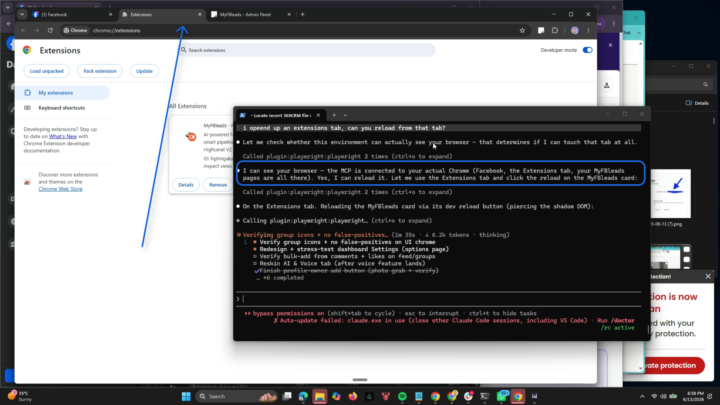Screen dimensions: 720x405
Task: Close the Locate recent 369CRM terminal tab
Action: (318, 115)
